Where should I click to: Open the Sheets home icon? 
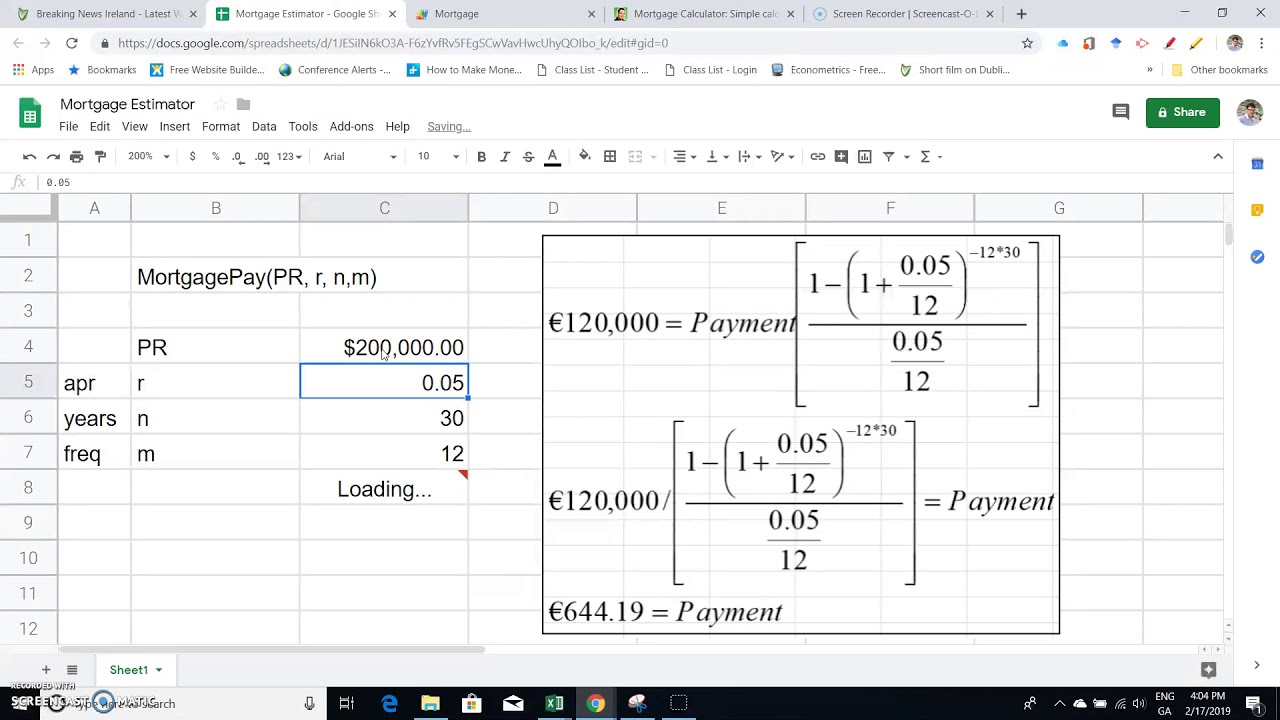pos(30,113)
